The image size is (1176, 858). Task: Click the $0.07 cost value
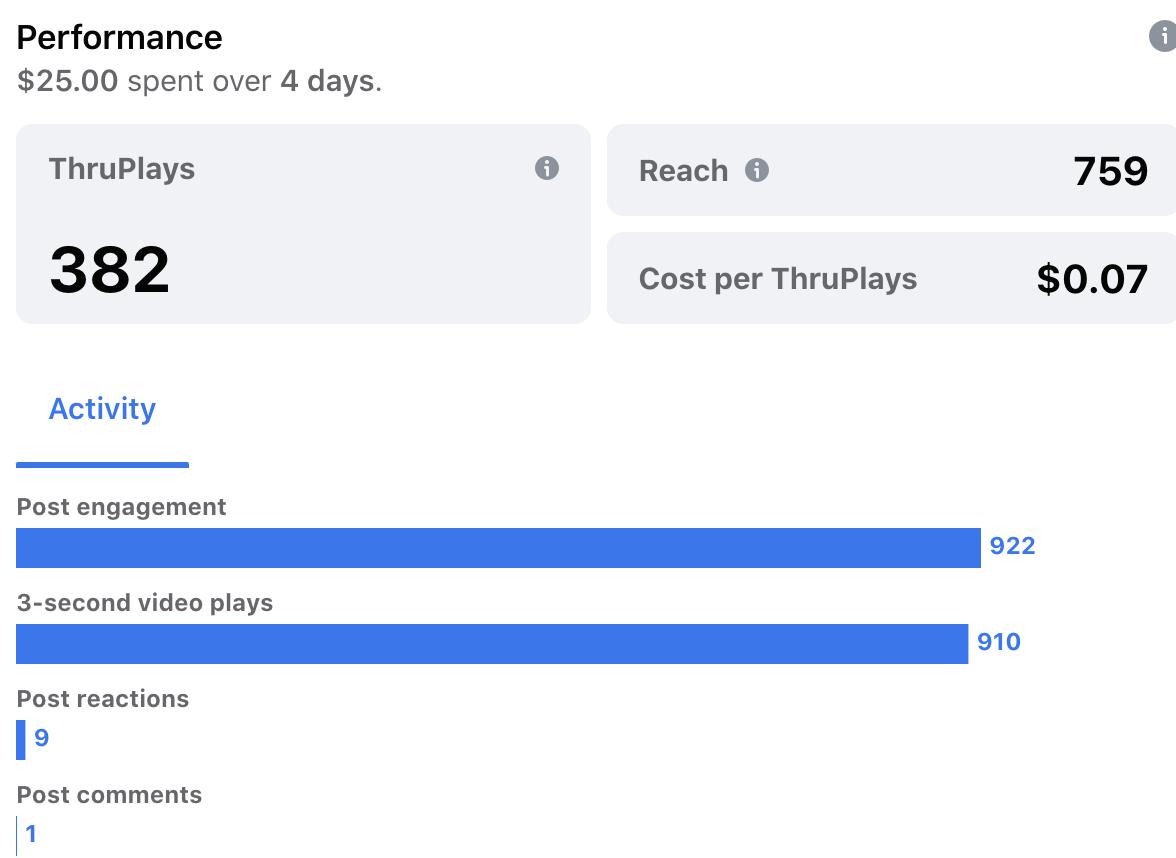coord(1092,278)
